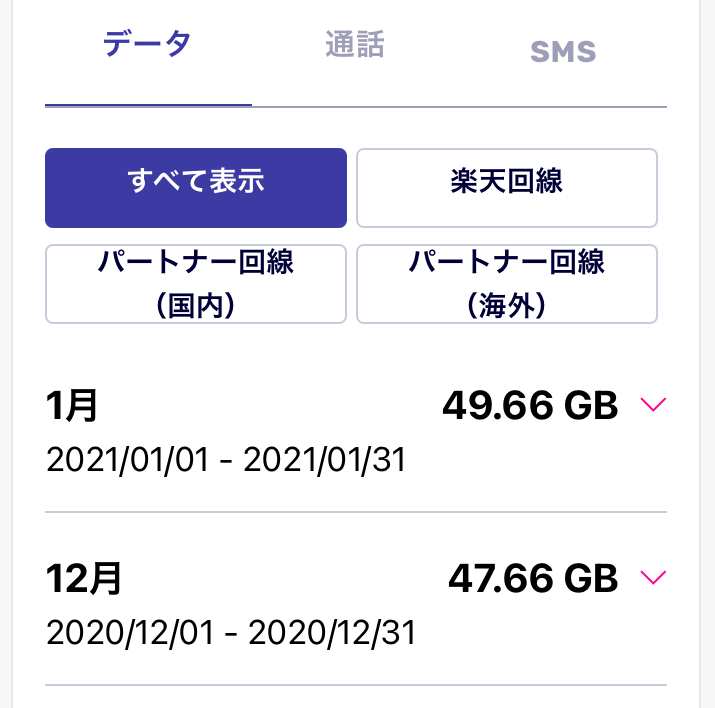The height and width of the screenshot is (708, 715).
Task: Filter by パートナー回線(国内)
Action: click(196, 284)
